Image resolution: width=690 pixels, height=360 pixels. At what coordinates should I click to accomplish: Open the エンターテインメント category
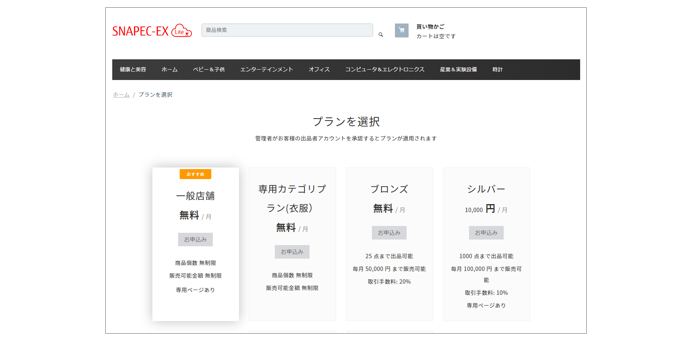click(266, 70)
